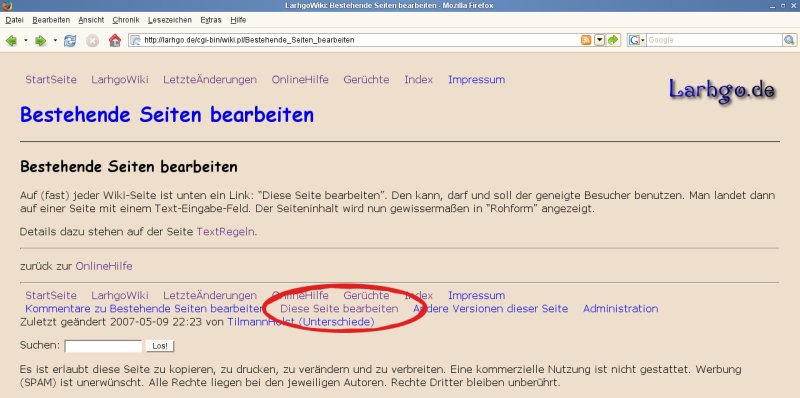
Task: Open LetzteÄnderungen in the bottom navigation
Action: click(x=210, y=295)
